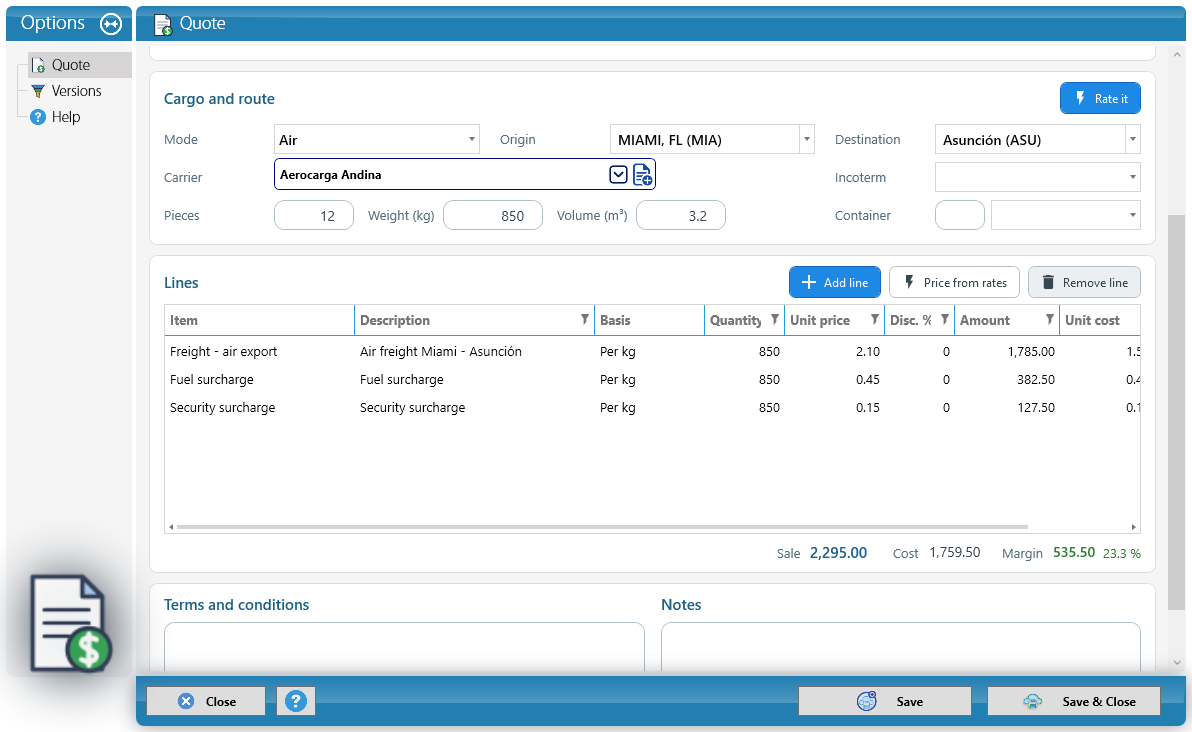
Task: Click the blue question mark help button
Action: pos(296,701)
